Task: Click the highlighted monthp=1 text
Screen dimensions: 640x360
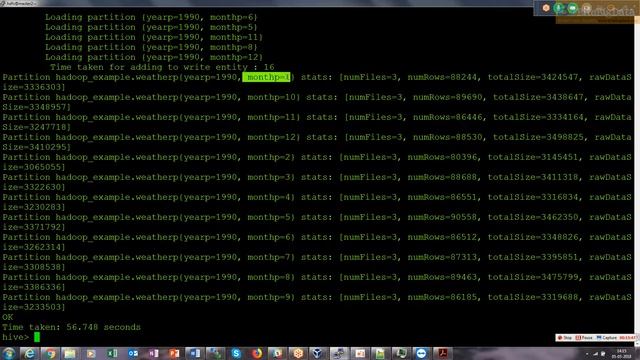Action: click(x=267, y=77)
